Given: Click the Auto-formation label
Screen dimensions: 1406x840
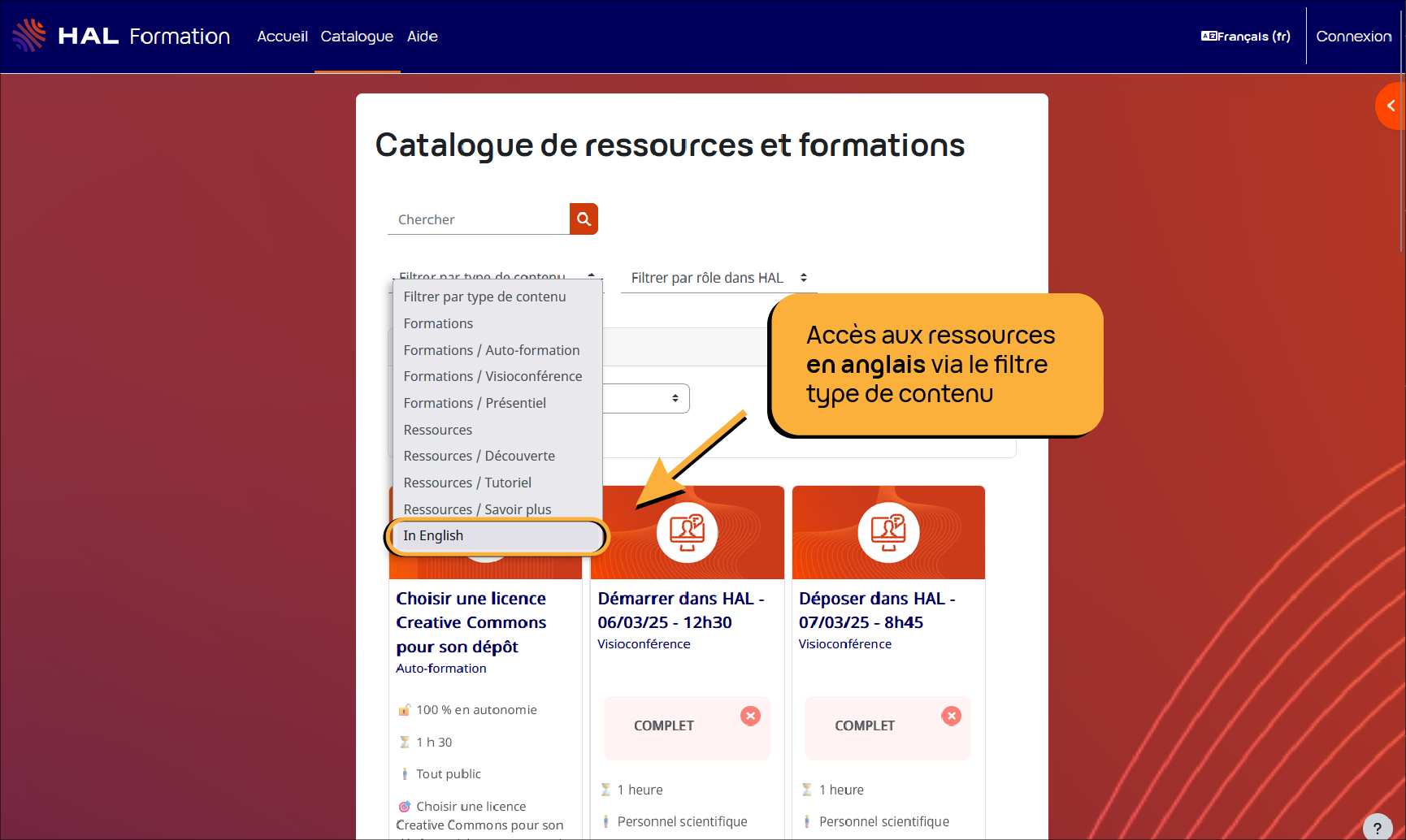Looking at the screenshot, I should pyautogui.click(x=441, y=669).
